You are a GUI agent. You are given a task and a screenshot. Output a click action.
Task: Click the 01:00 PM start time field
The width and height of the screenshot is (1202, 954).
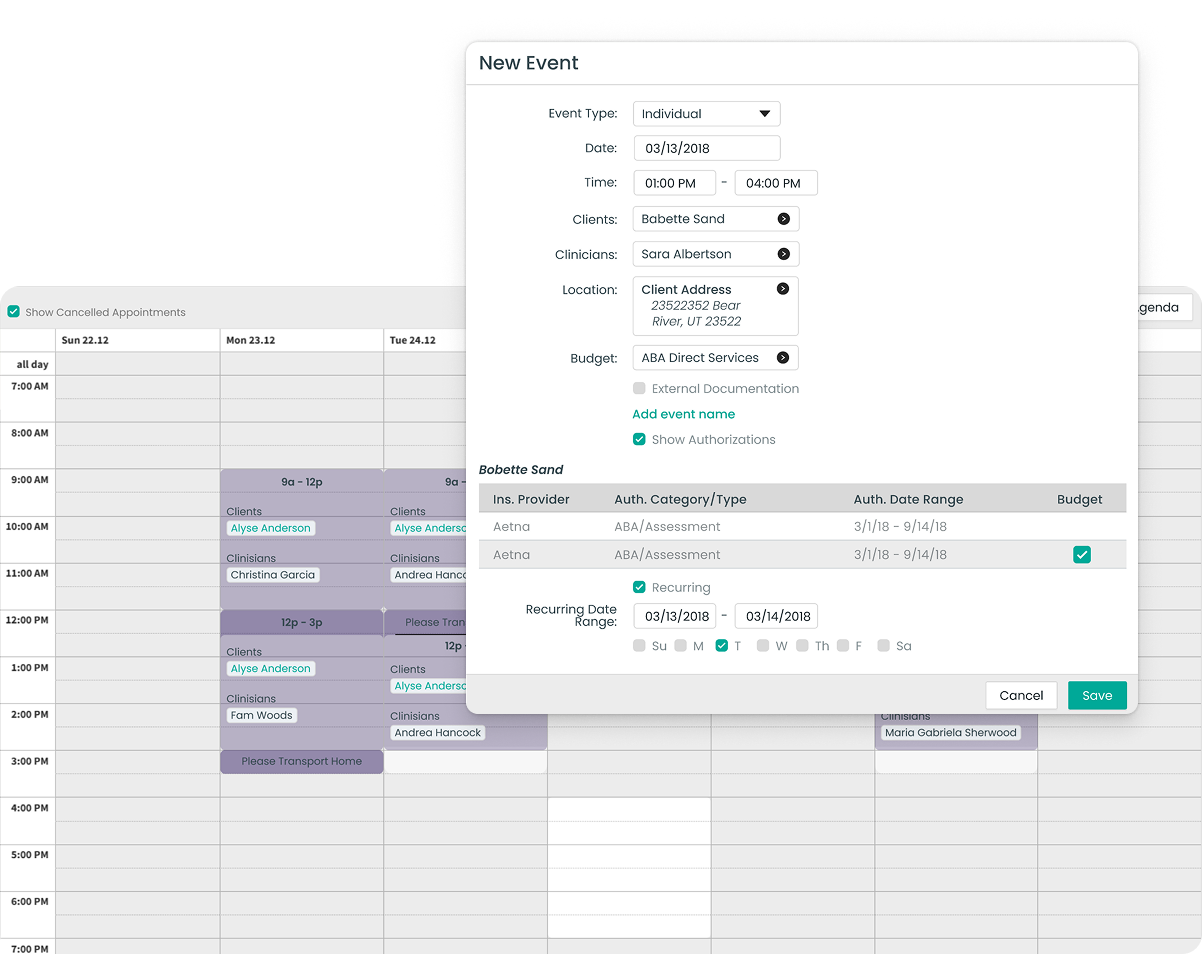(674, 183)
